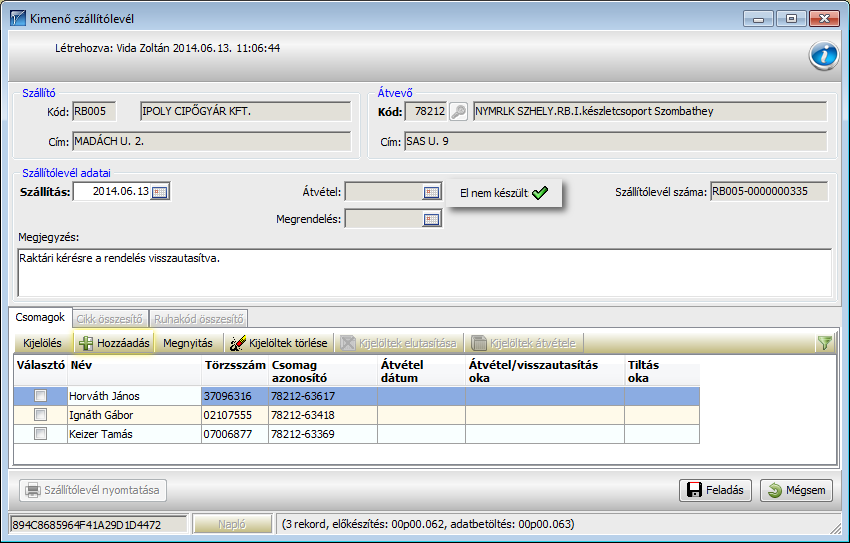The image size is (850, 543).
Task: Click the NYMRLK SZHELY recipient name field
Action: 650,112
